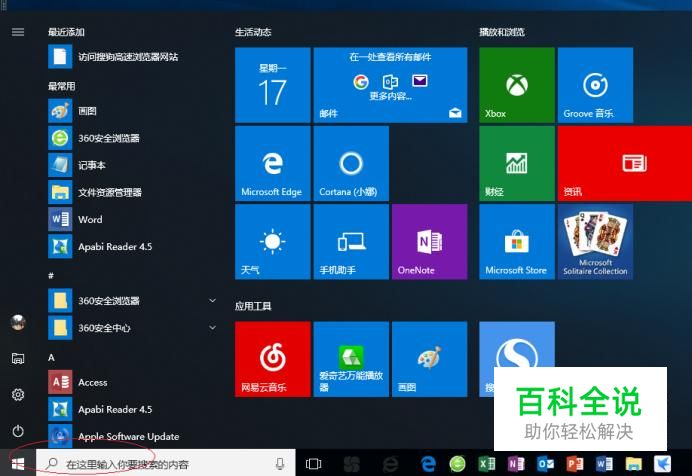
Task: Expand the 360安全中心 folder chevron
Action: click(212, 328)
